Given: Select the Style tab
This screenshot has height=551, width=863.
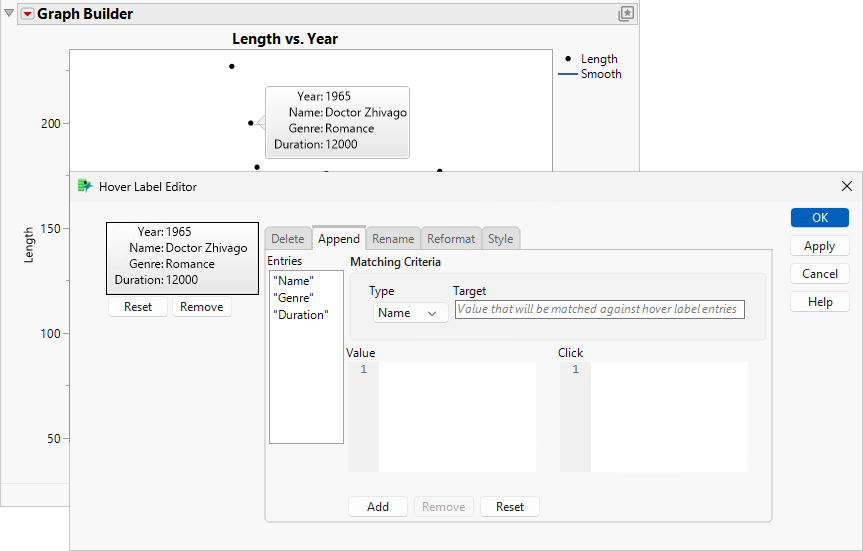Looking at the screenshot, I should [x=501, y=239].
